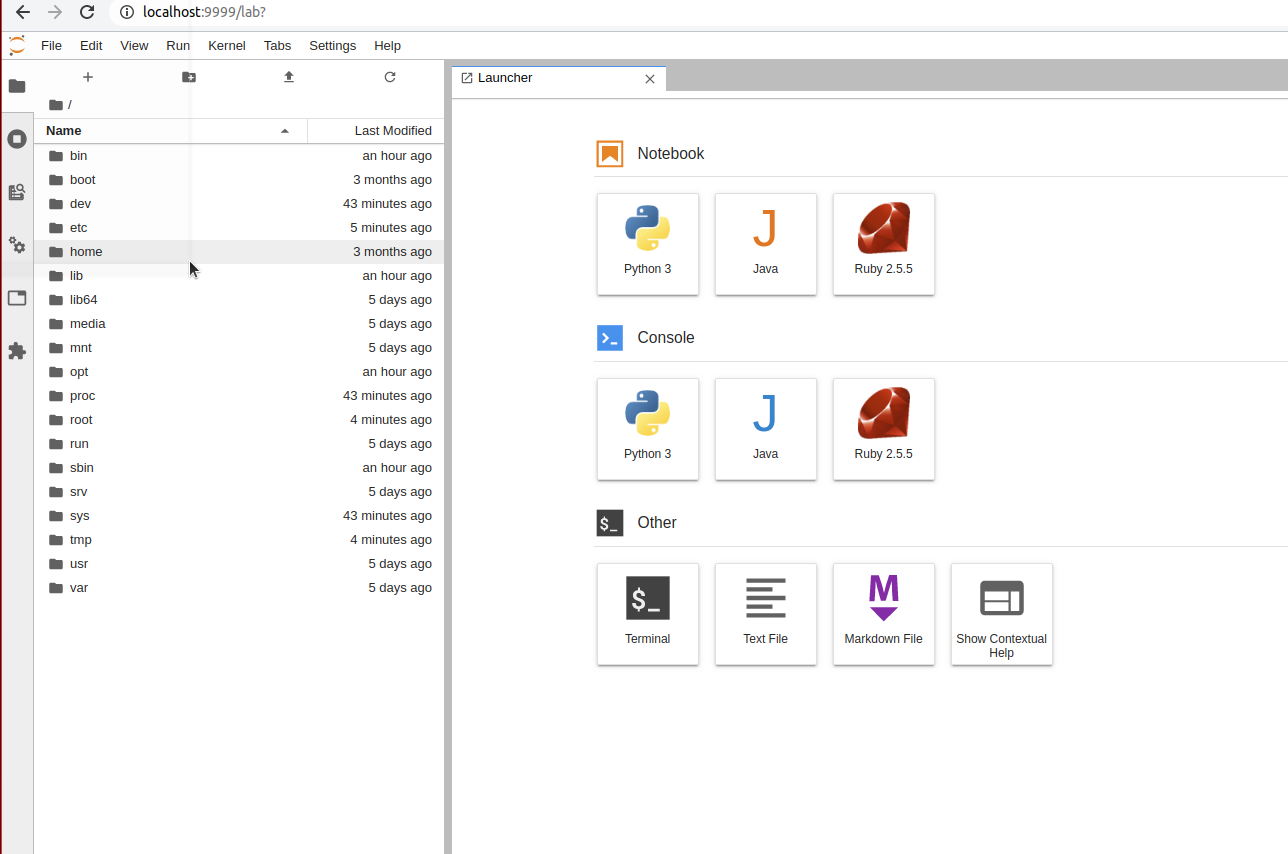
Task: Open the File Browser sidebar icon
Action: pos(16,86)
